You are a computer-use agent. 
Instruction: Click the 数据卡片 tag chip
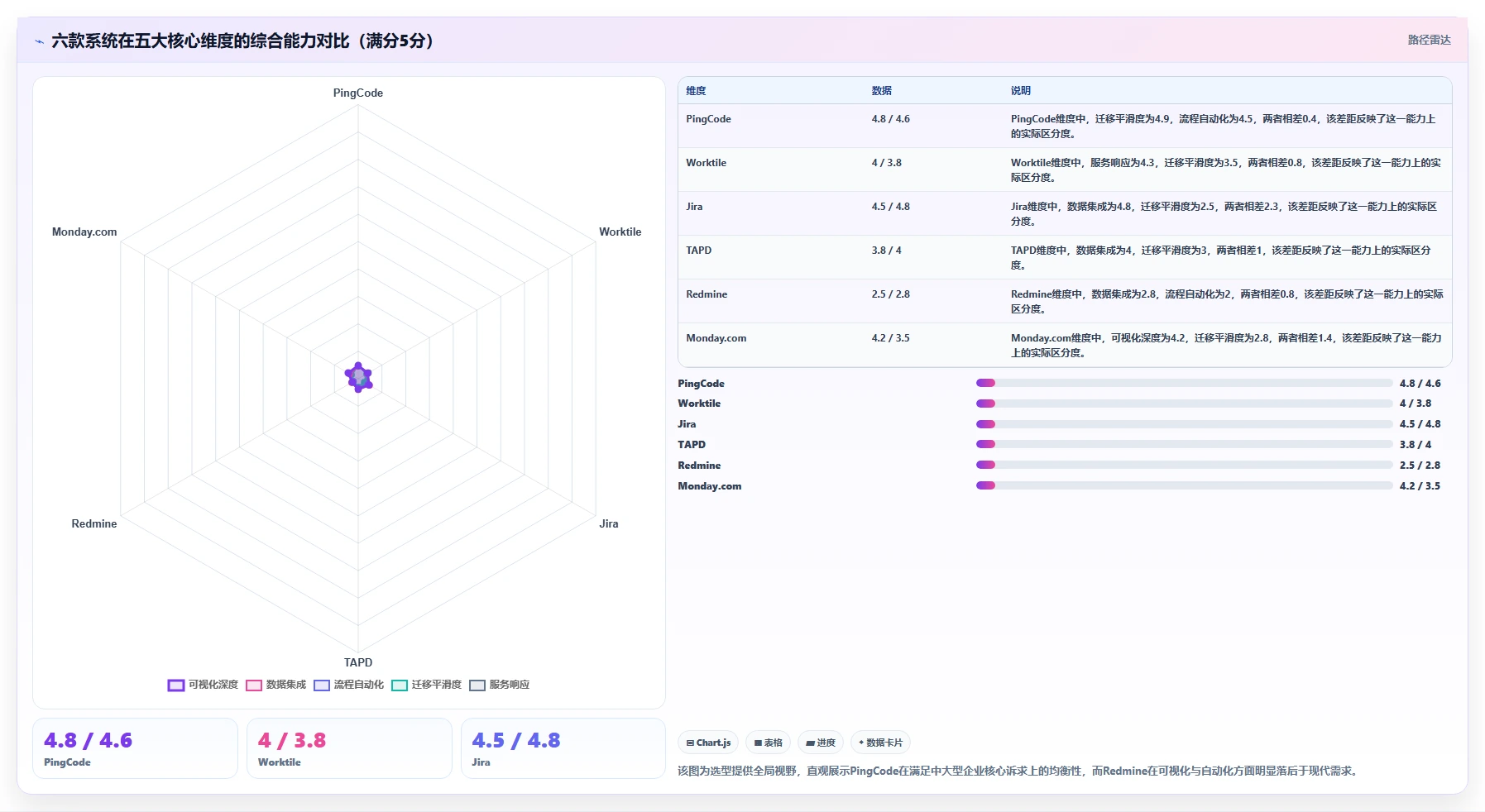tap(880, 743)
